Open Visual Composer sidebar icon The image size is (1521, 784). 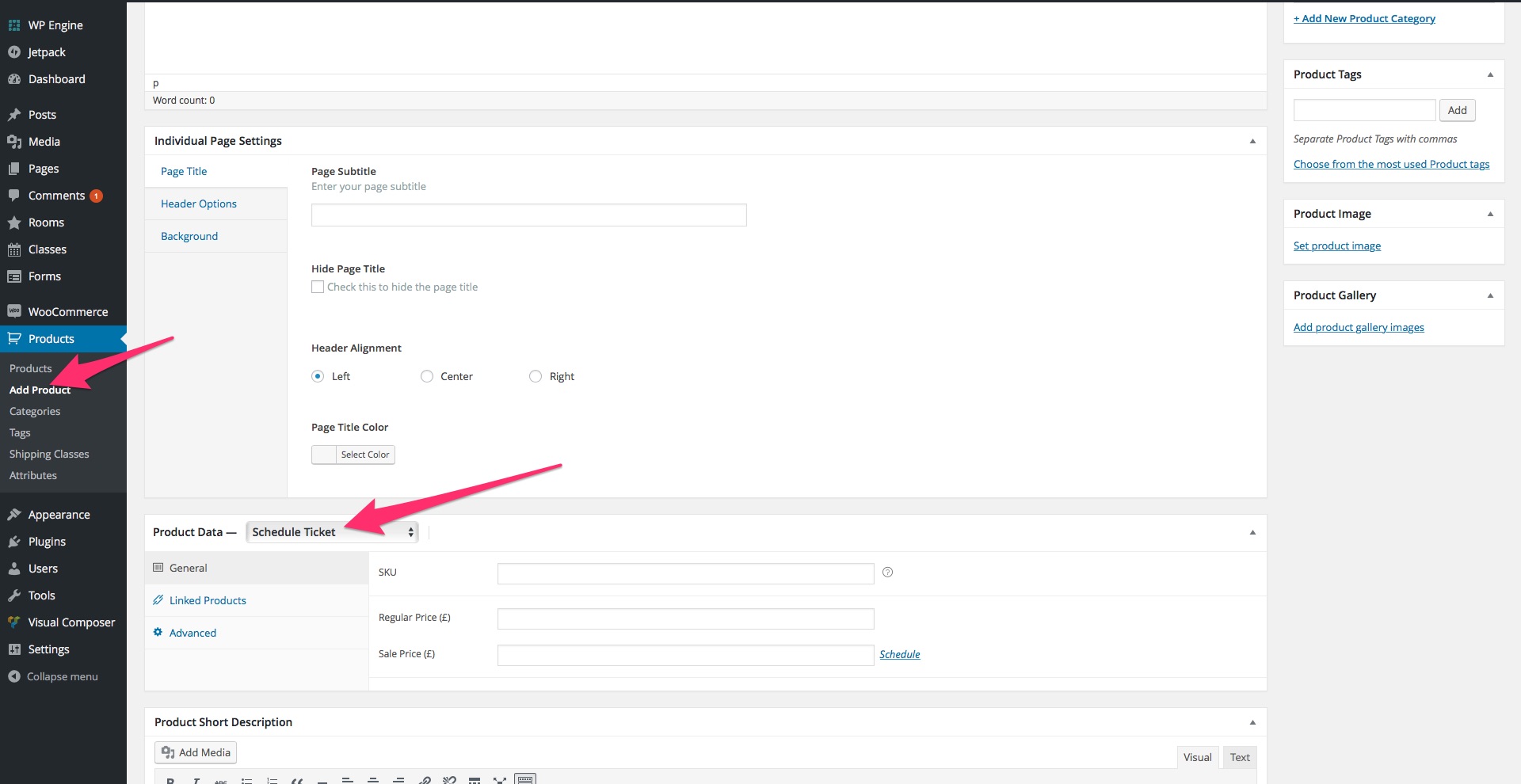(x=14, y=622)
